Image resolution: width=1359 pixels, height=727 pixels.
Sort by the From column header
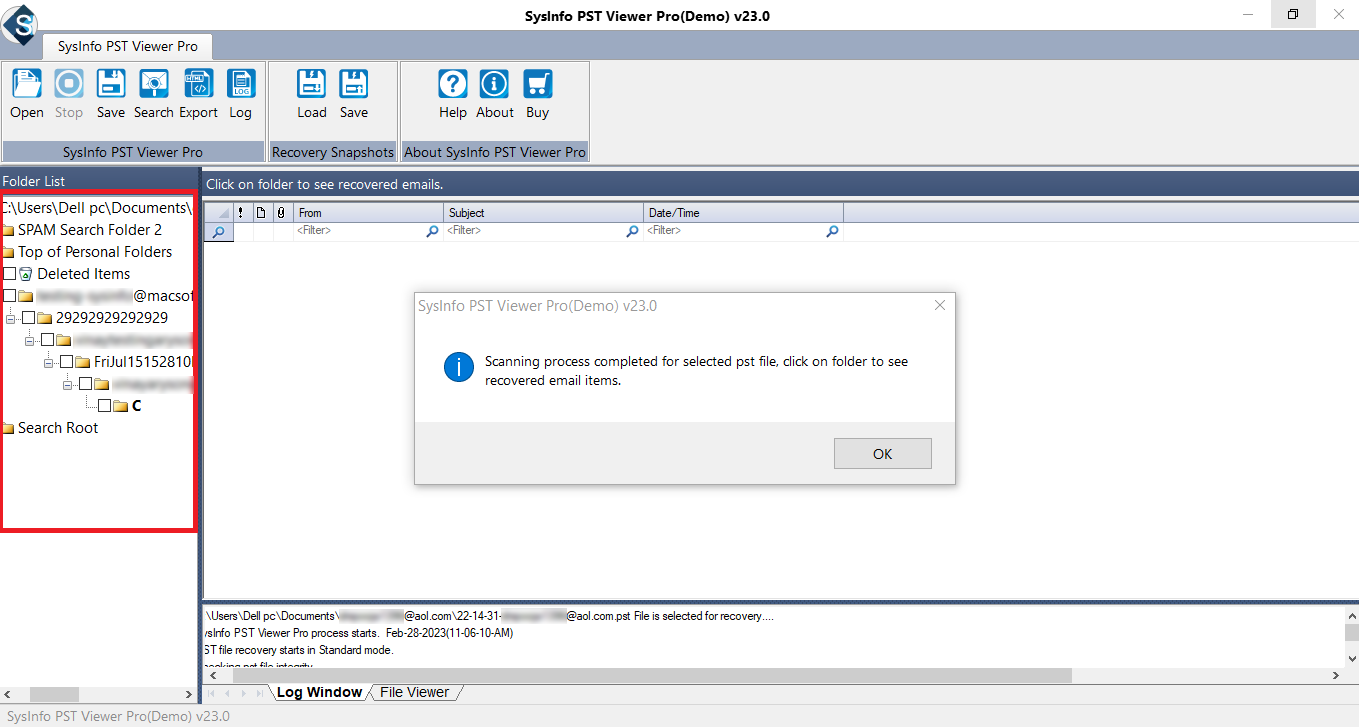(x=369, y=212)
